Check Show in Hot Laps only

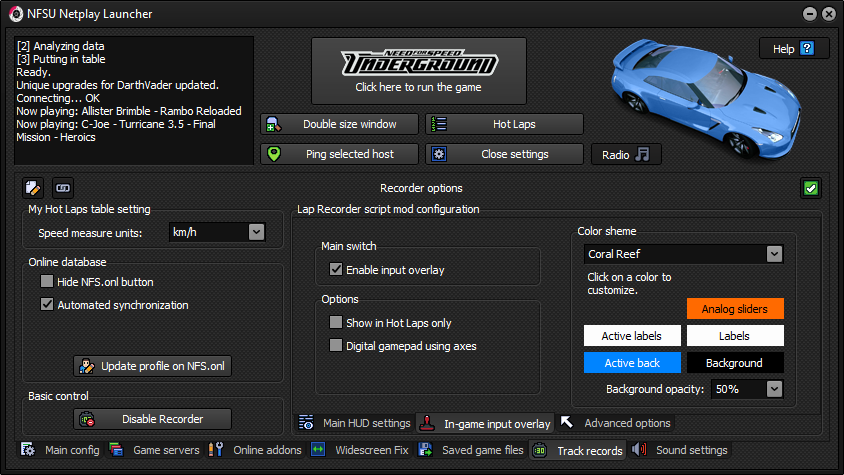336,323
